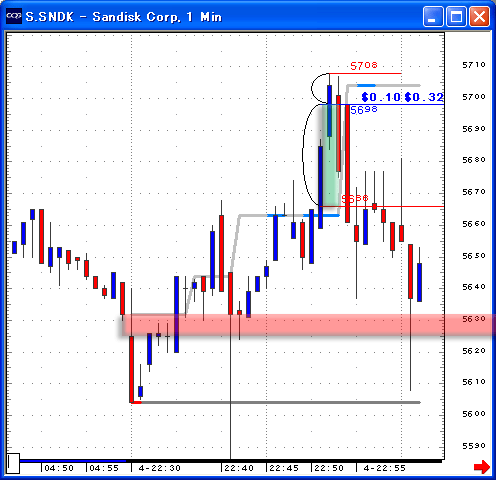The image size is (496, 480).
Task: Click the 22:40 time axis label
Action: 239,468
